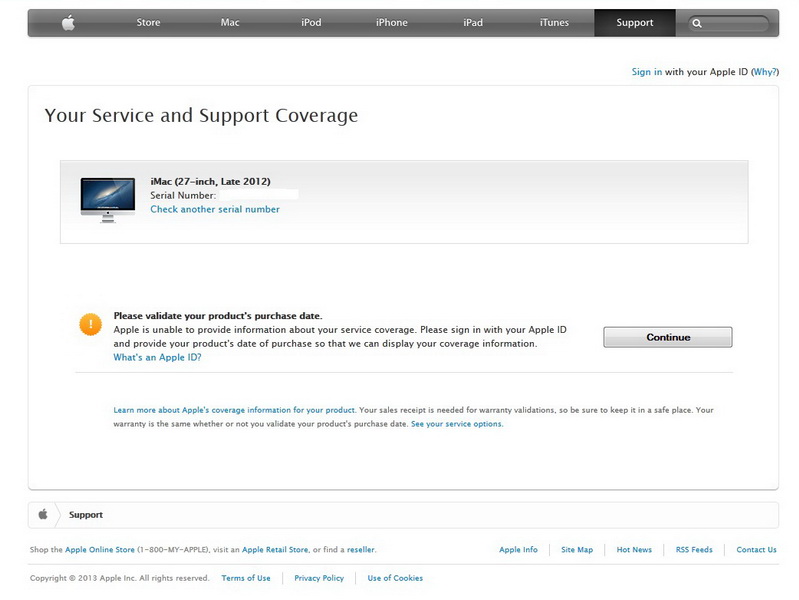Click the Apple logo in navigation bar
This screenshot has width=799, height=600.
[x=68, y=22]
